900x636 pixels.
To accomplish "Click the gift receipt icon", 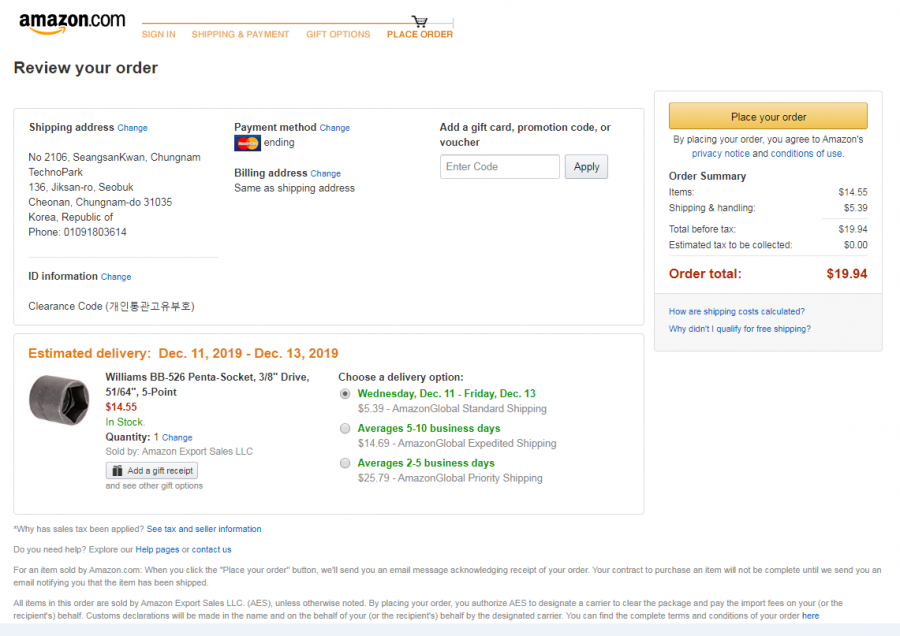I will 118,471.
